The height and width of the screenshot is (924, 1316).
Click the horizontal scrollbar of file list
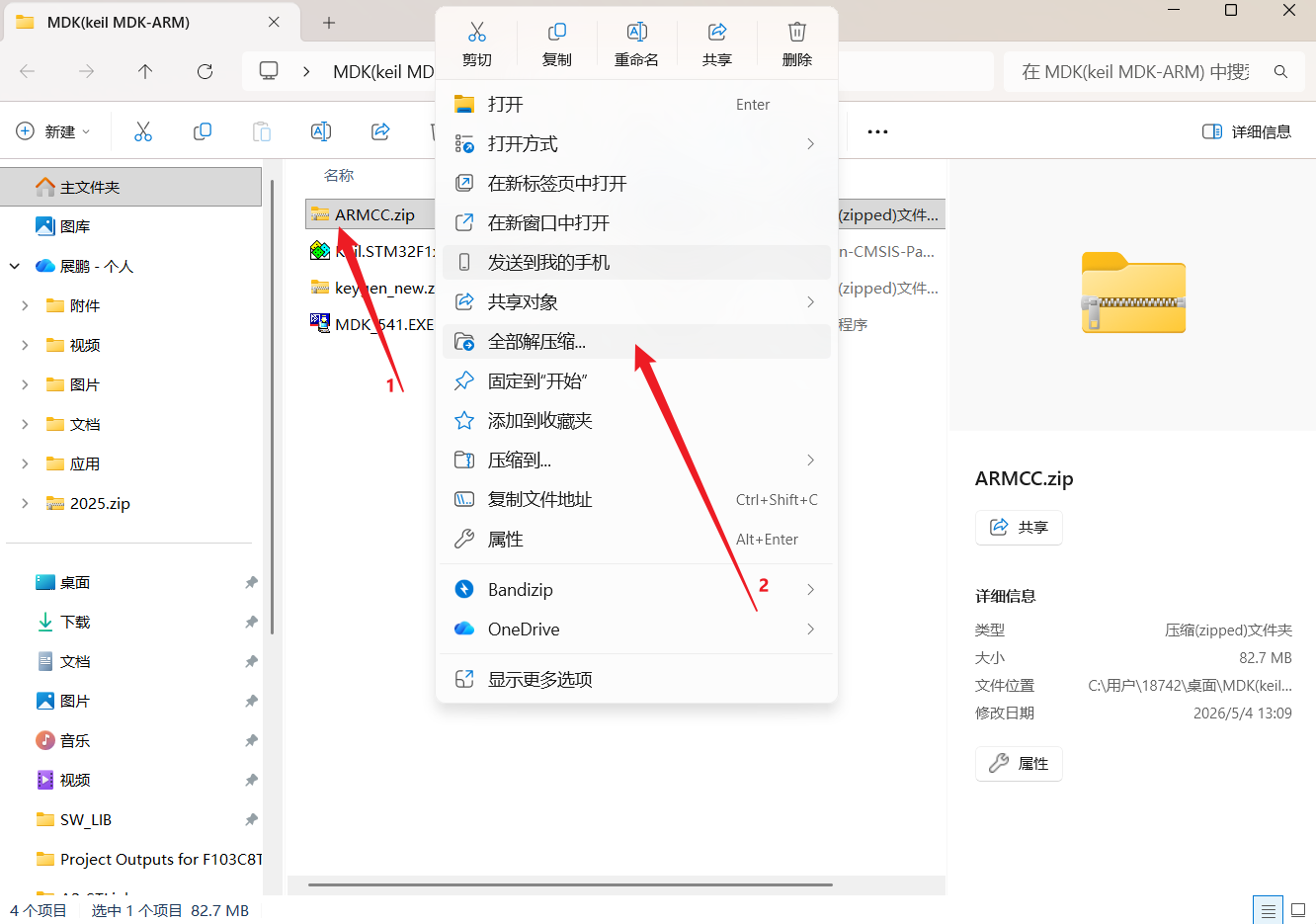click(x=570, y=884)
